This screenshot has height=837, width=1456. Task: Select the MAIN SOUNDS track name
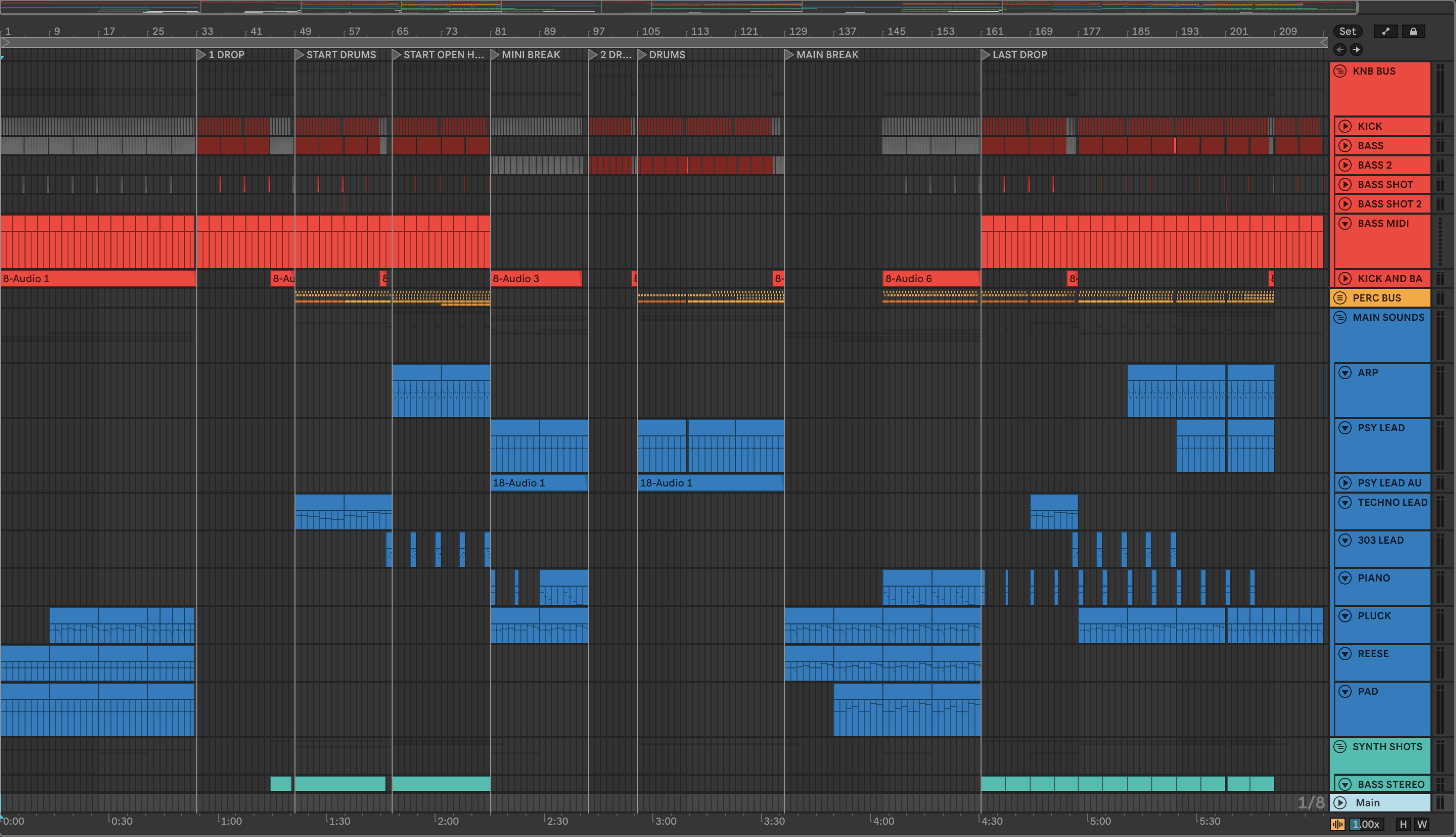click(x=1388, y=317)
